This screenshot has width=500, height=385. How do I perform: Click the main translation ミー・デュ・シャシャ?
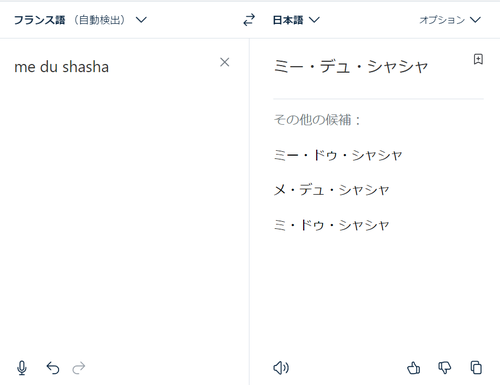pos(351,66)
